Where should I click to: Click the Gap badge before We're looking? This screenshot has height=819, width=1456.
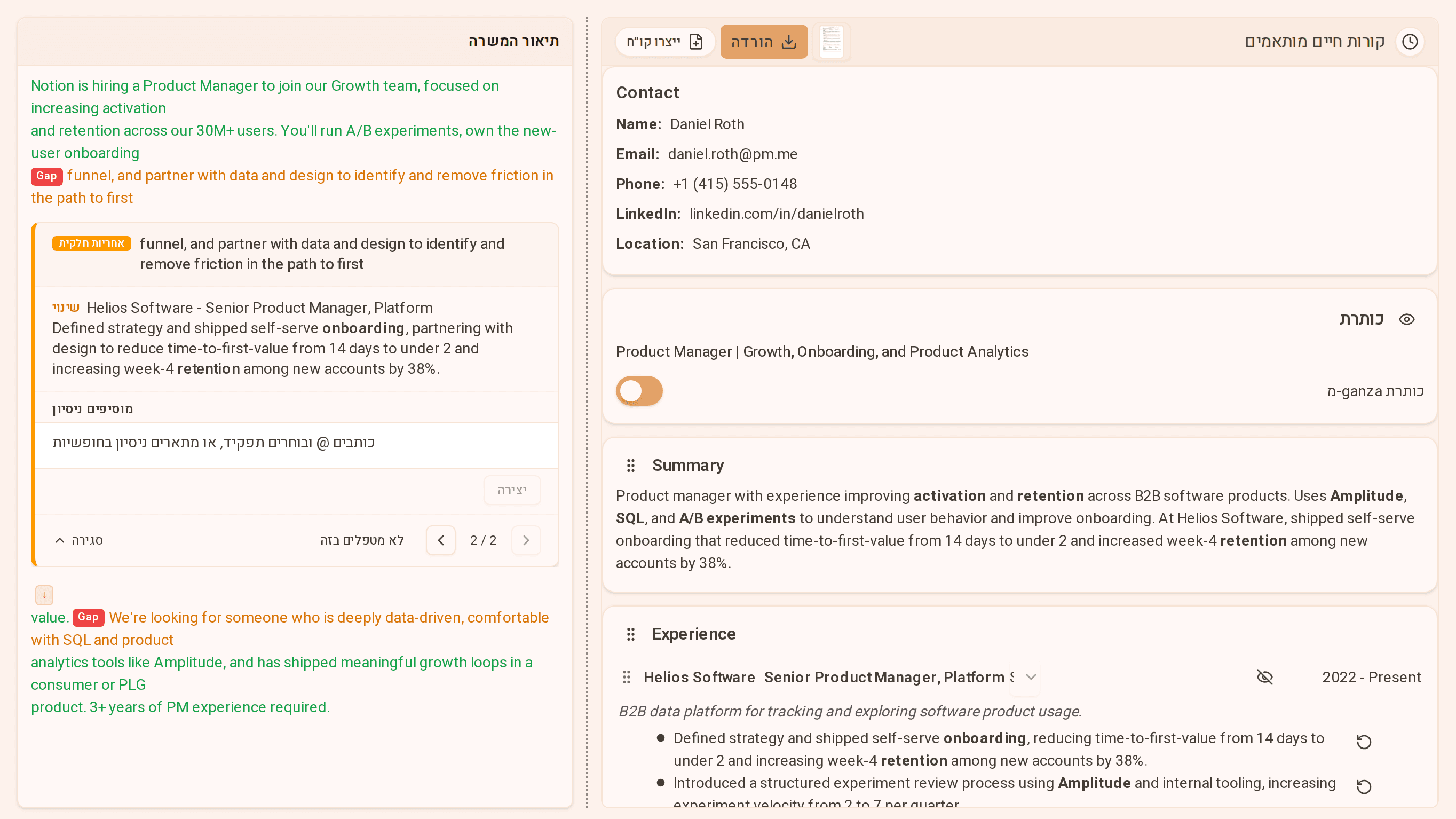click(x=88, y=617)
